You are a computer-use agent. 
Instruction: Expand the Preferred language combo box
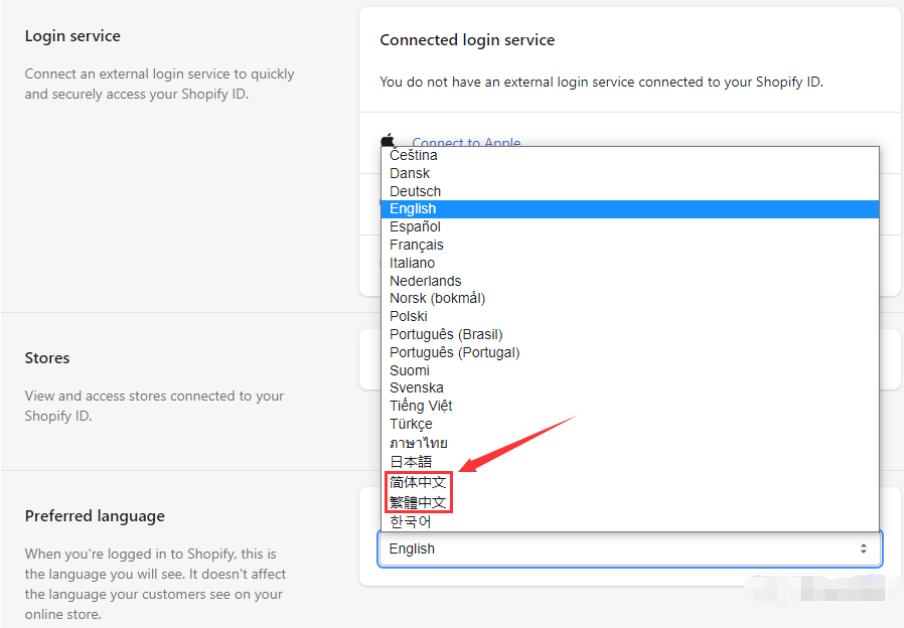[x=629, y=549]
